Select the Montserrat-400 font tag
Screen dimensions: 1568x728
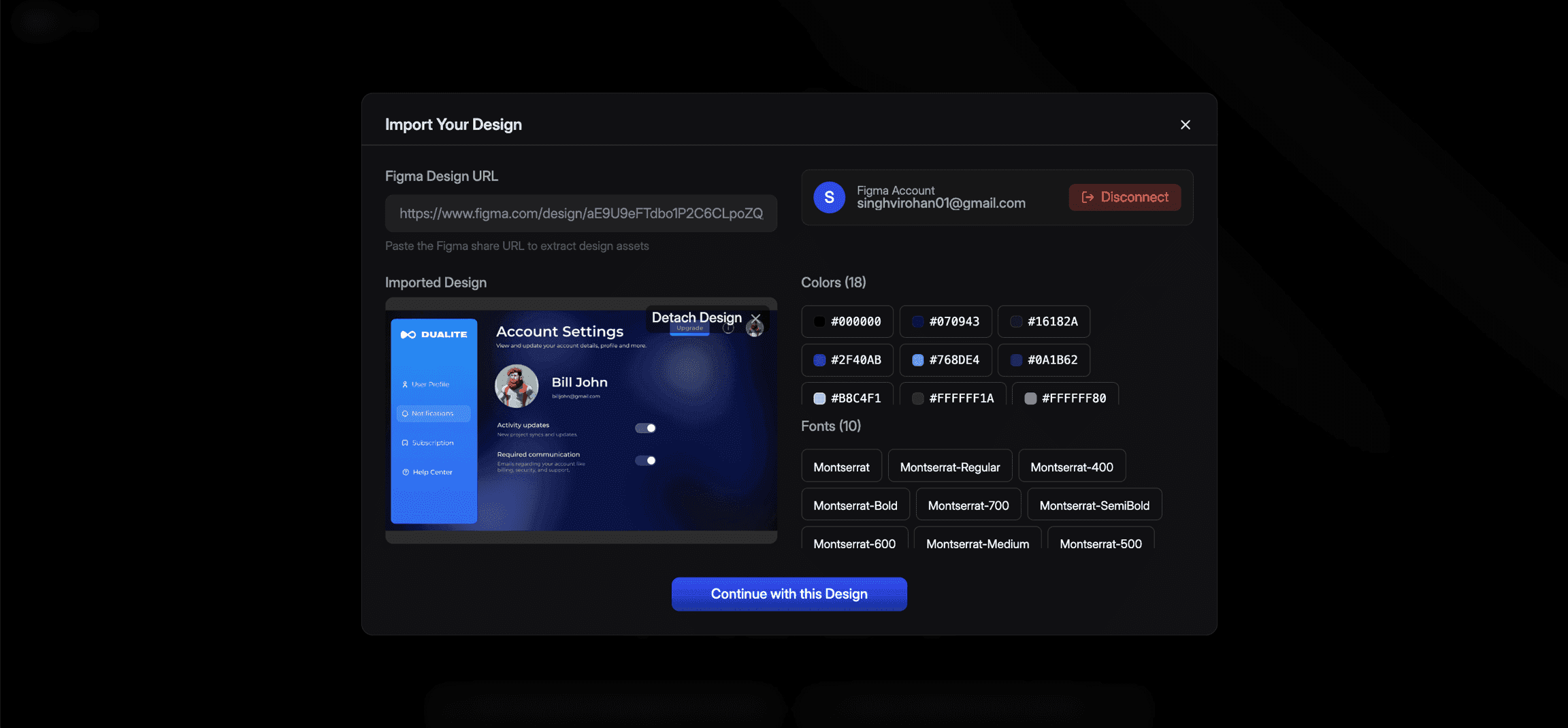(1071, 467)
